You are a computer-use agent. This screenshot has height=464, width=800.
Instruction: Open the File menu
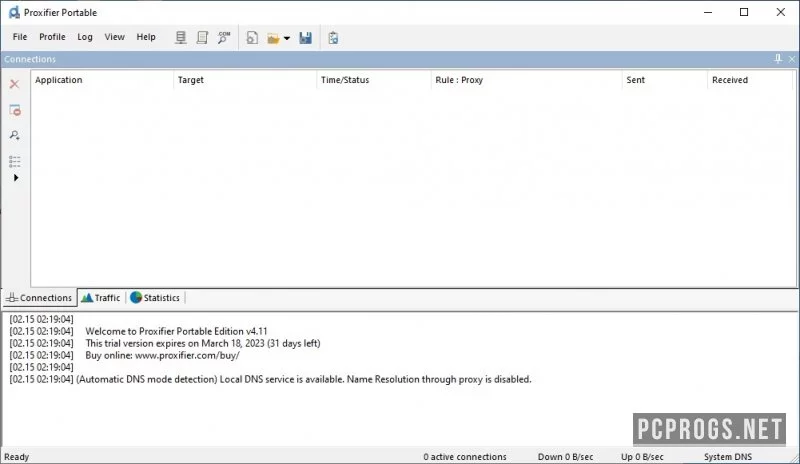20,37
